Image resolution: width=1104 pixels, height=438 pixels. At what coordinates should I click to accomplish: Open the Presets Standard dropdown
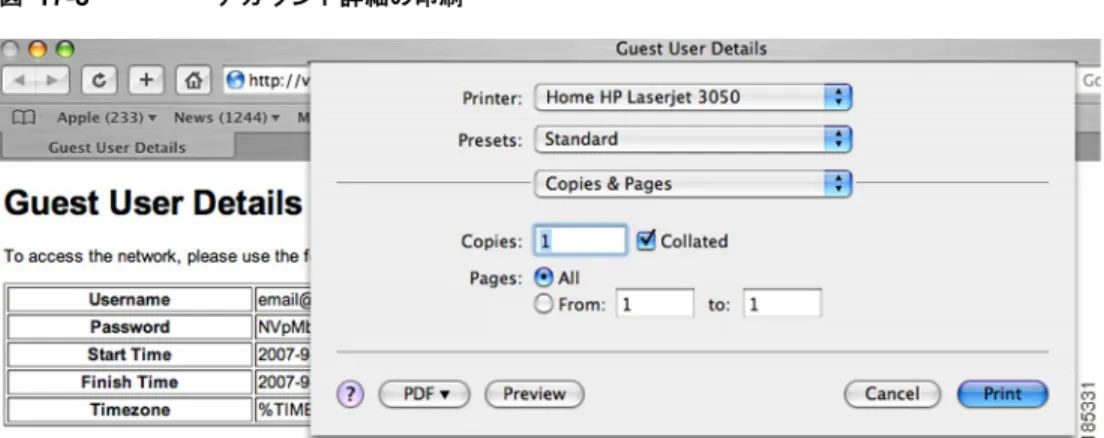[x=694, y=139]
